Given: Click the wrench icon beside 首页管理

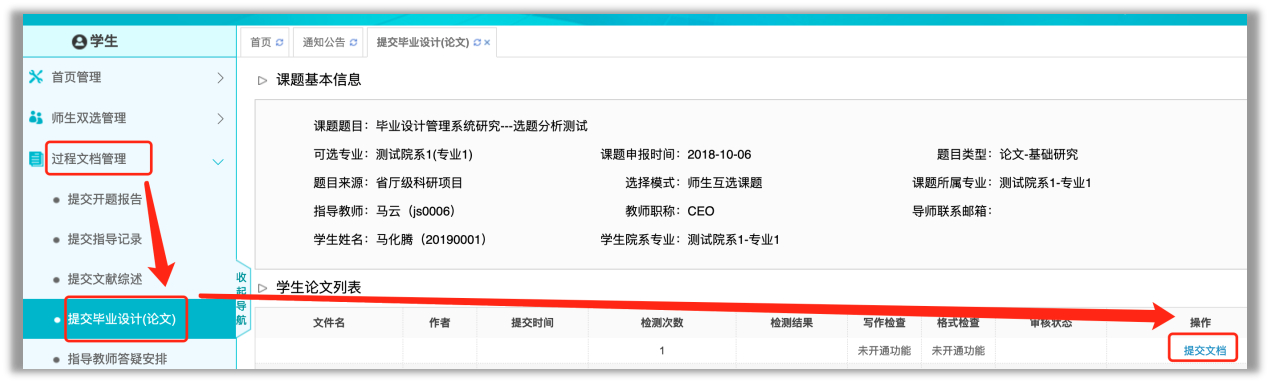Looking at the screenshot, I should click(x=36, y=77).
